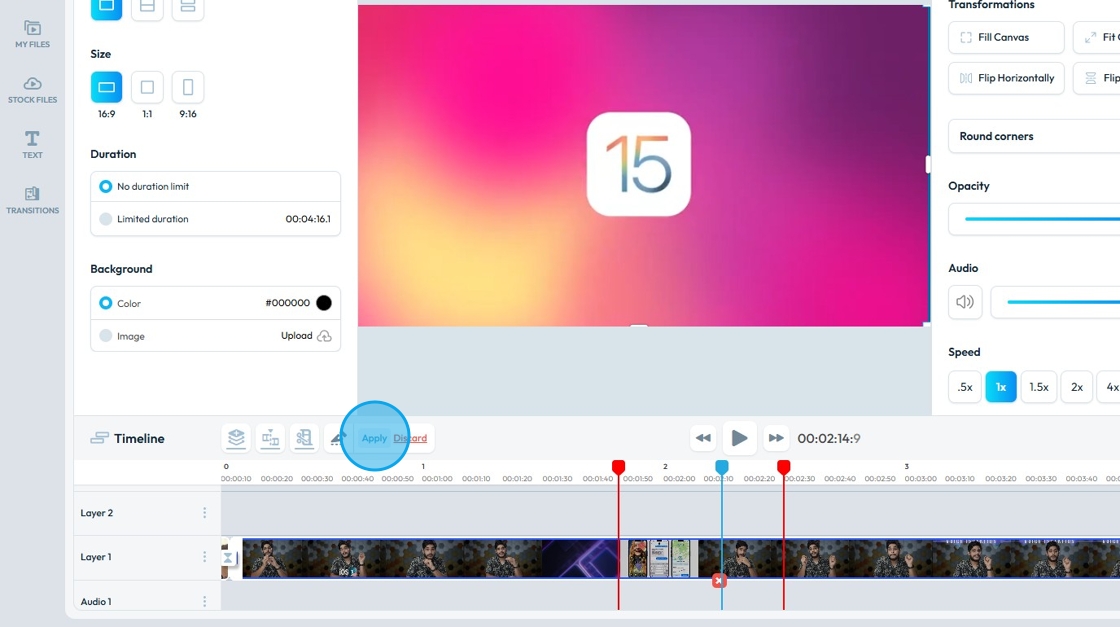Play the video preview
This screenshot has width=1120, height=627.
pyautogui.click(x=739, y=438)
